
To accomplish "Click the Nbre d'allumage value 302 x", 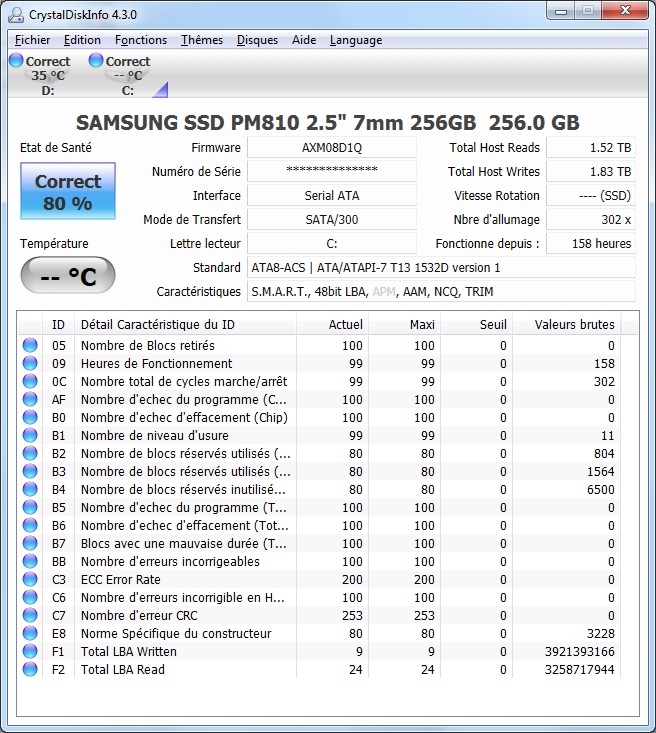I will pyautogui.click(x=591, y=219).
